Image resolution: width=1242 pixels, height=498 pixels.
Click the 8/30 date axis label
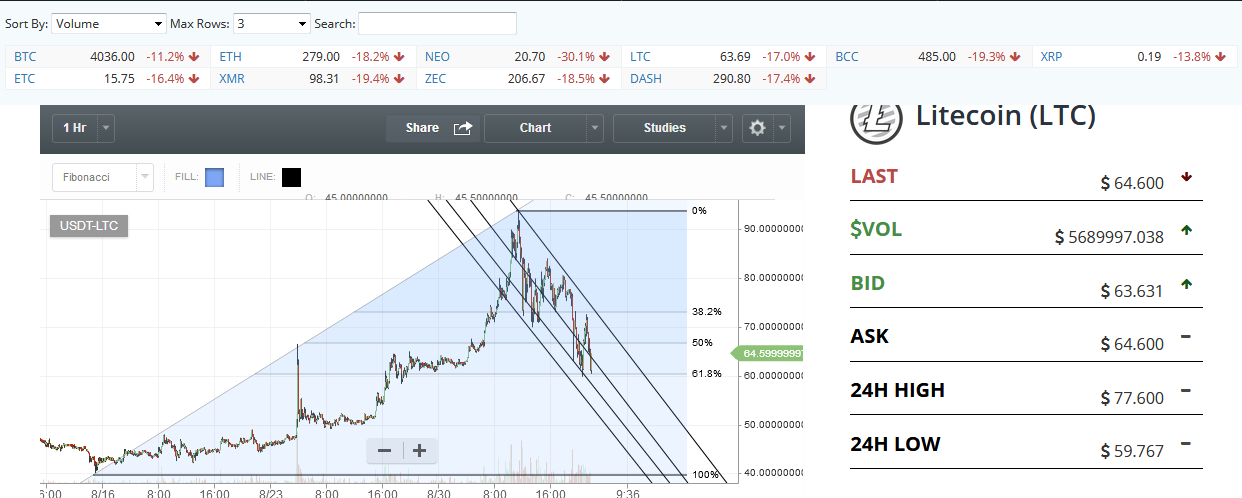click(439, 493)
